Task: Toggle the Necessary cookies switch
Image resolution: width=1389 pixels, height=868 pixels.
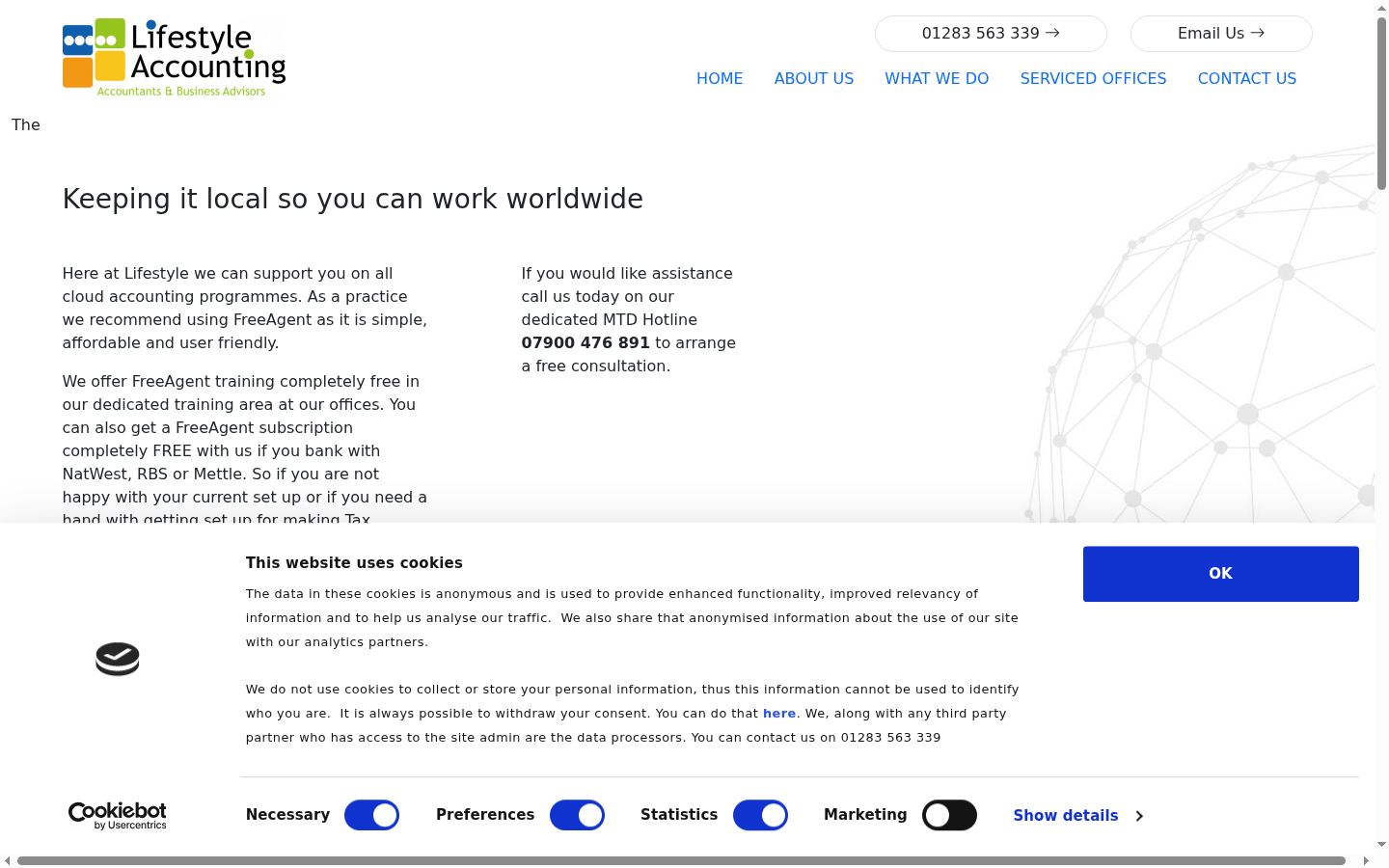Action: point(371,815)
